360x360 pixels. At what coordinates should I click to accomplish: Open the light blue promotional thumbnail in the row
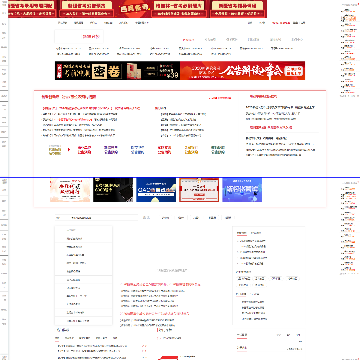(x=242, y=190)
